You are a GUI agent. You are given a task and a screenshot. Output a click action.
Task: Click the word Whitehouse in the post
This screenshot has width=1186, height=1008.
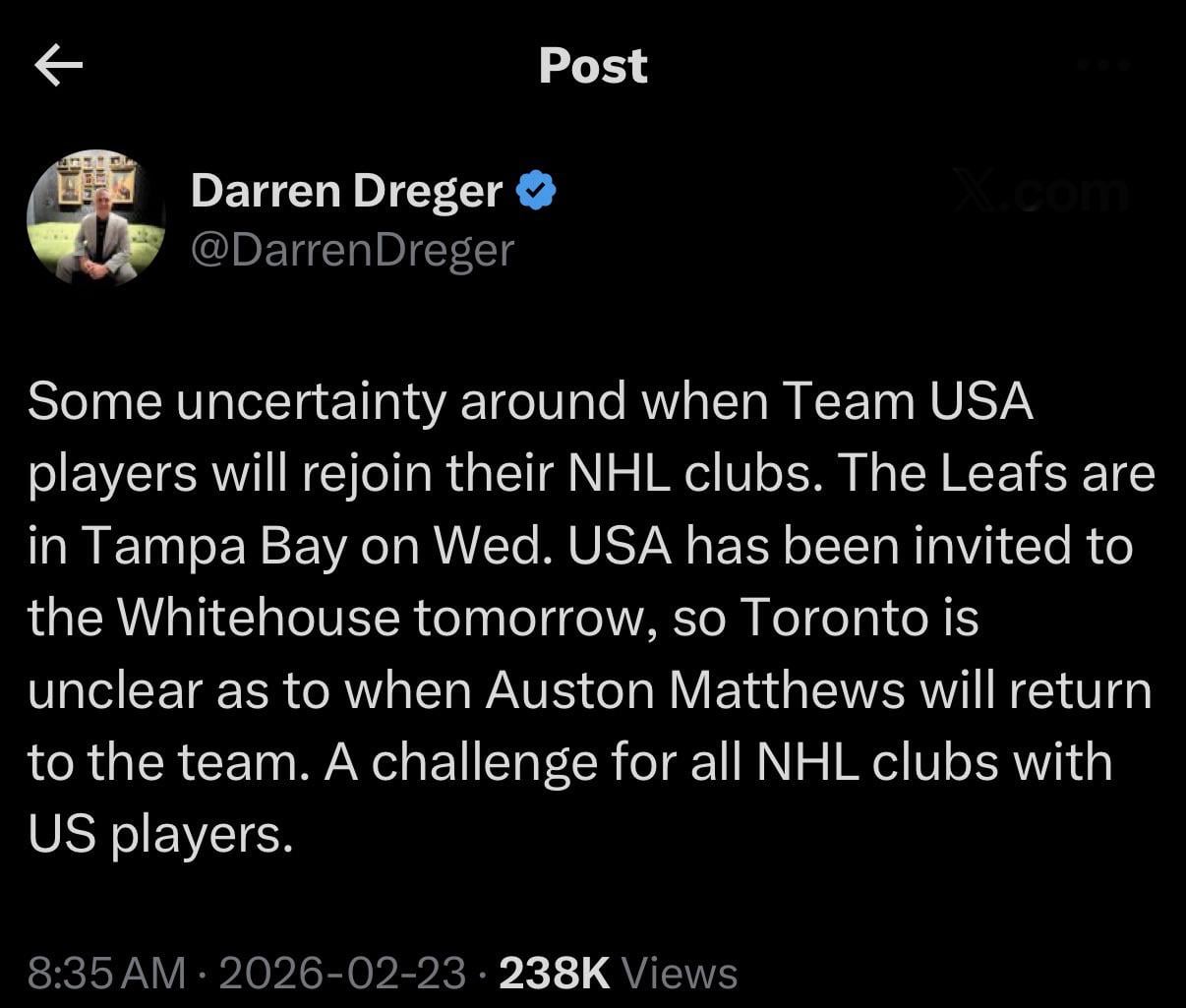point(259,617)
